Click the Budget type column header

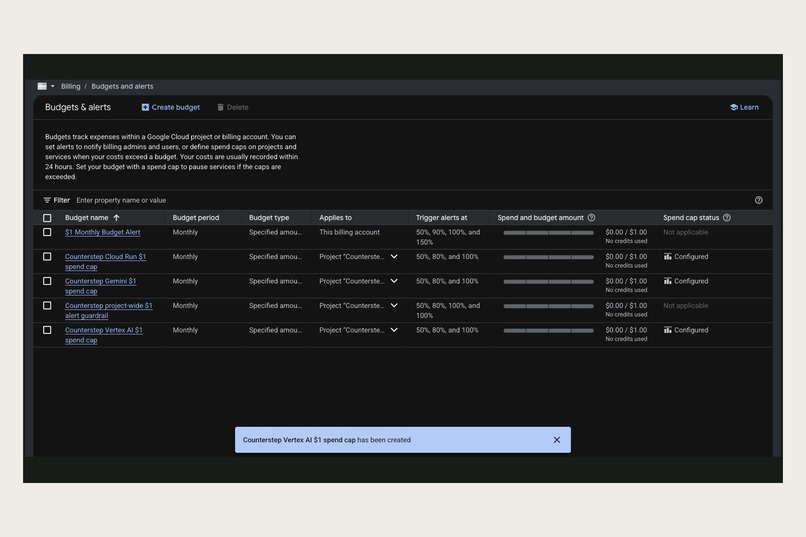[x=269, y=218]
